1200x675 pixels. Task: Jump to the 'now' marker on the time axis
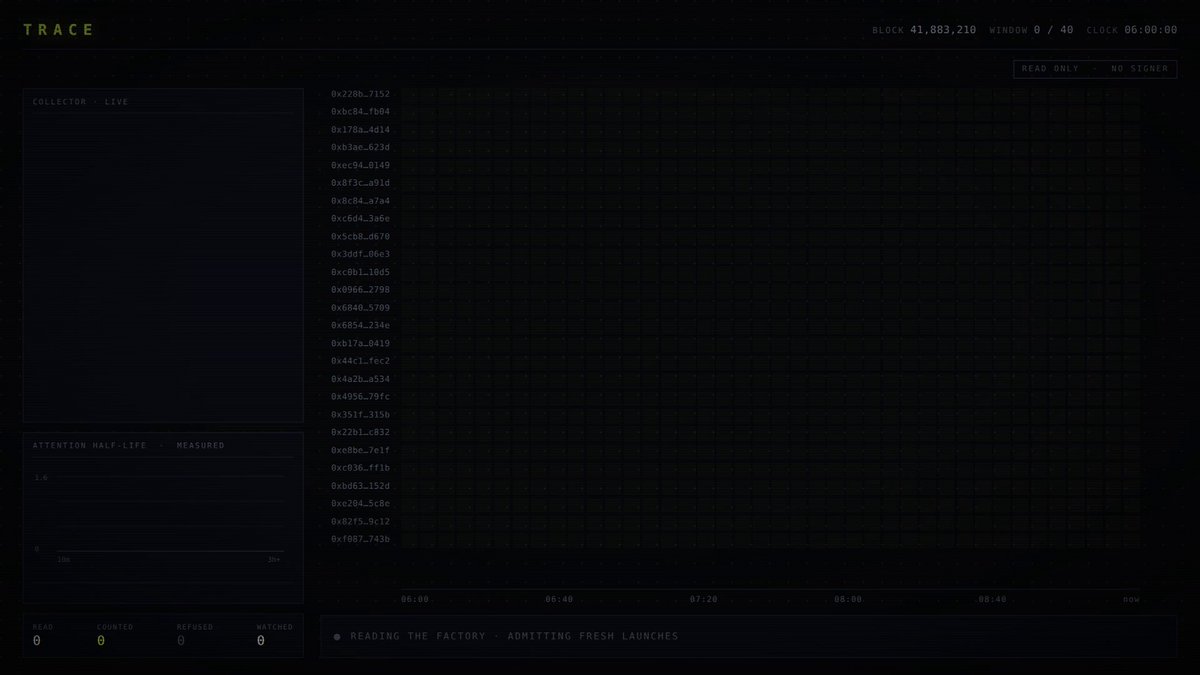(x=1131, y=600)
